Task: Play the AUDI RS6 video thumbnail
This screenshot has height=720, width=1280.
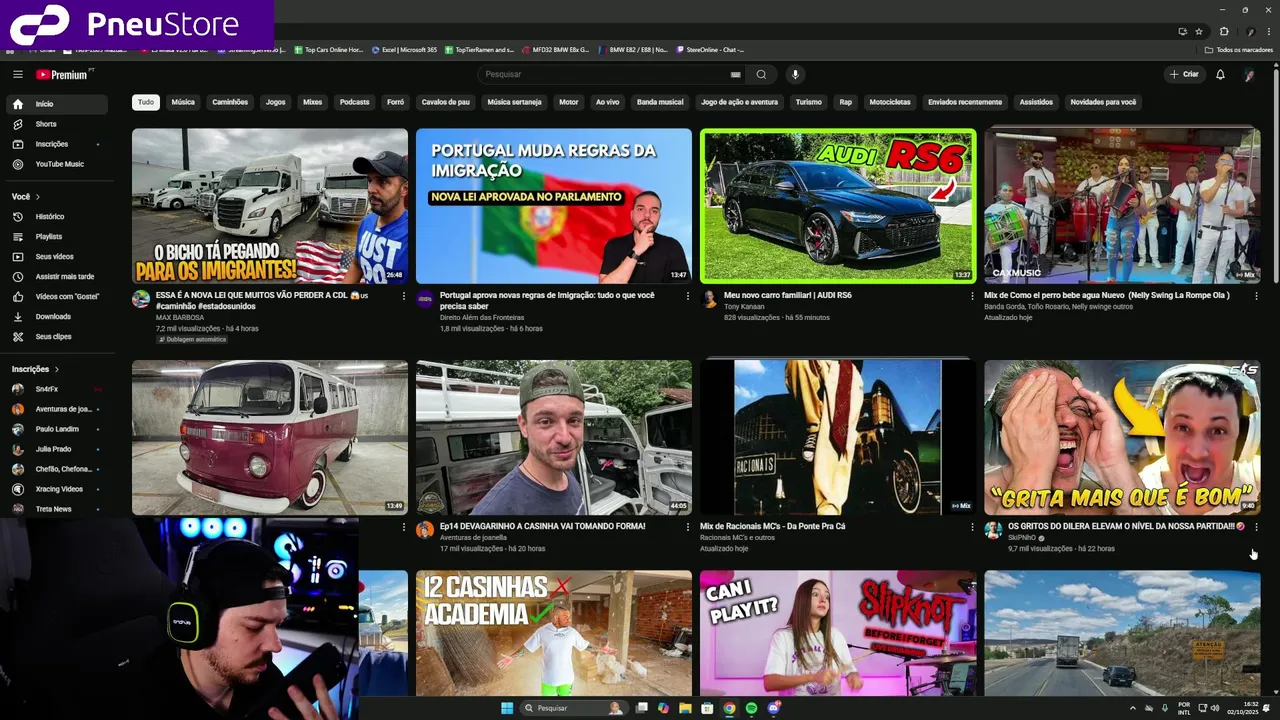Action: (x=838, y=206)
